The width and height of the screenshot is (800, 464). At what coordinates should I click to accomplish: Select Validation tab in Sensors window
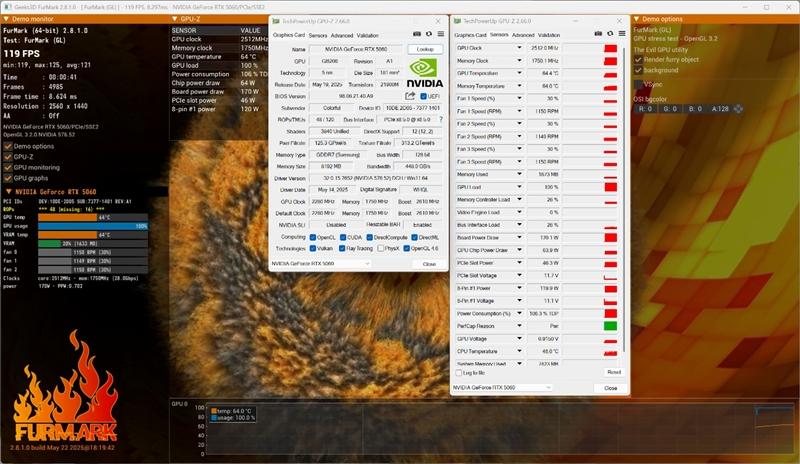tap(549, 35)
